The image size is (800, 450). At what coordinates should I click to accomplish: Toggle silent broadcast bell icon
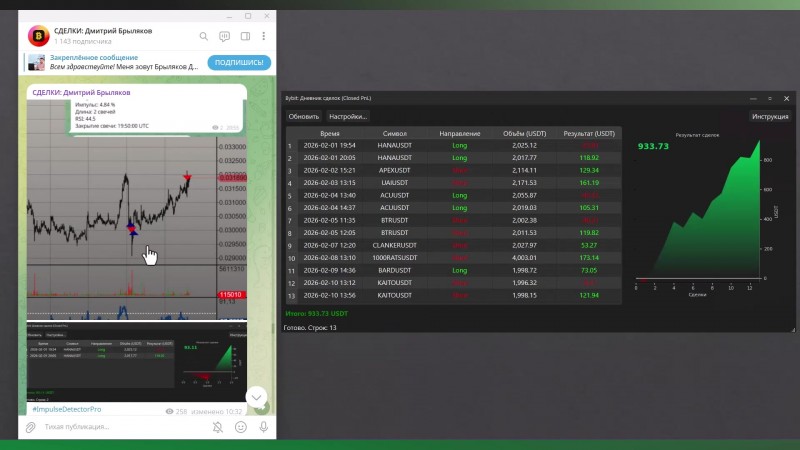click(x=218, y=427)
